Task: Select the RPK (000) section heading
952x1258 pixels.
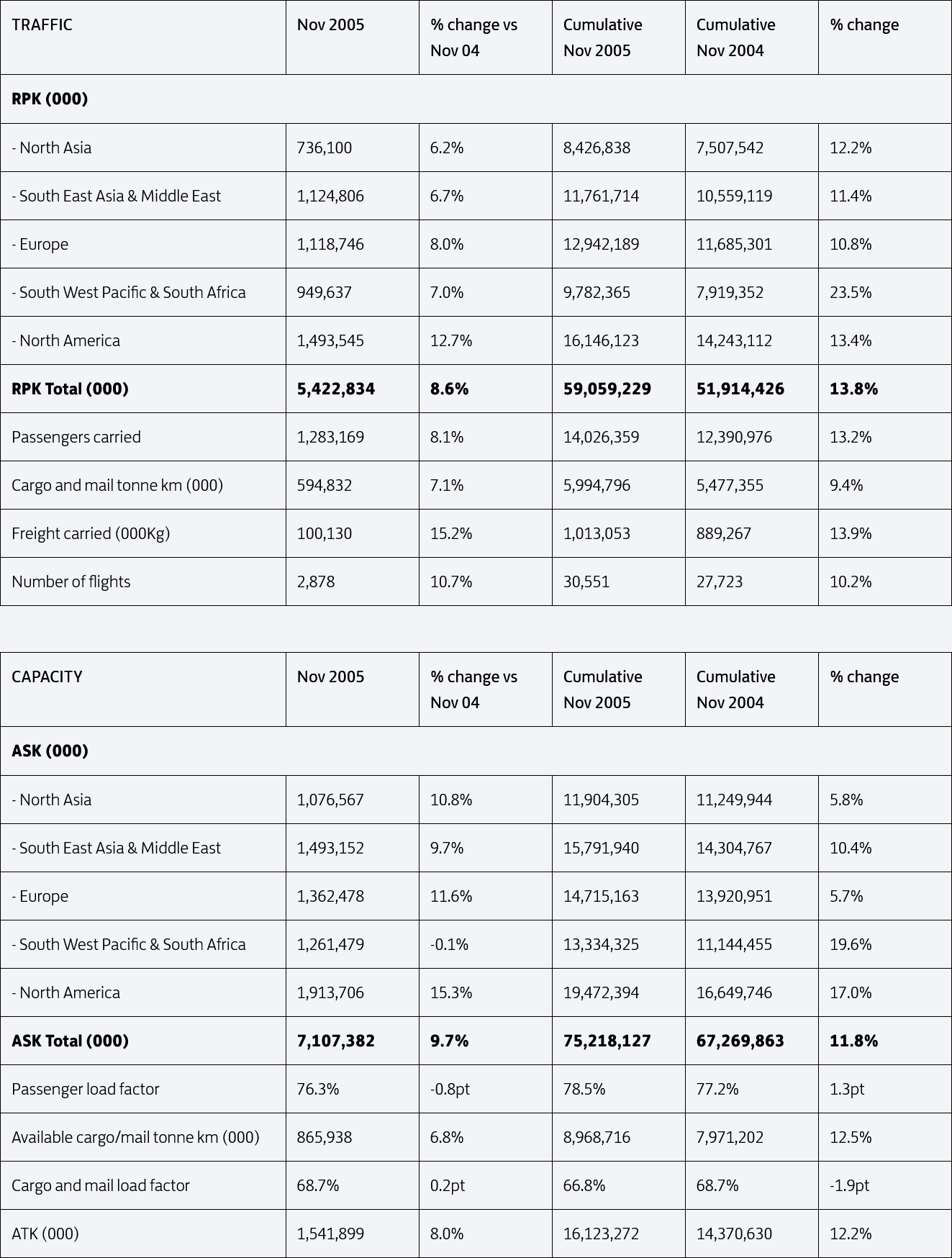Action: [x=476, y=99]
